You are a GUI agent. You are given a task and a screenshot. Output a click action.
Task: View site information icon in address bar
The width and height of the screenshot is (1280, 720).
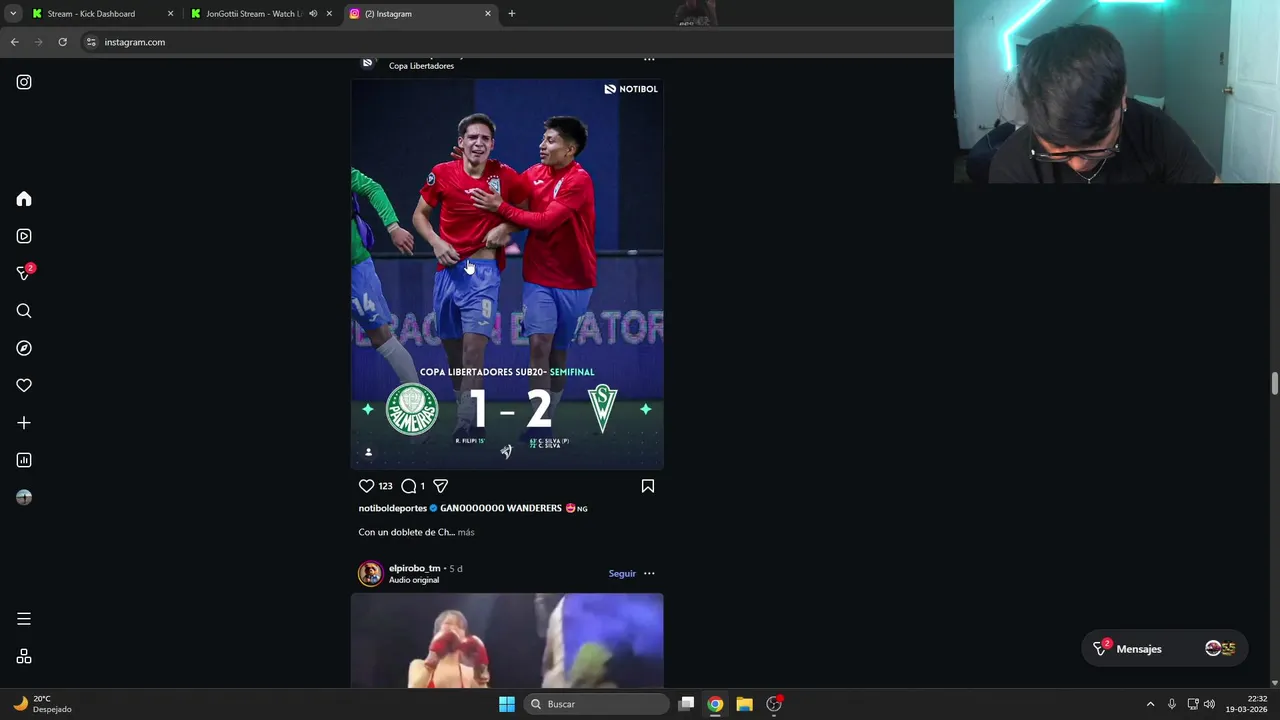(x=91, y=42)
